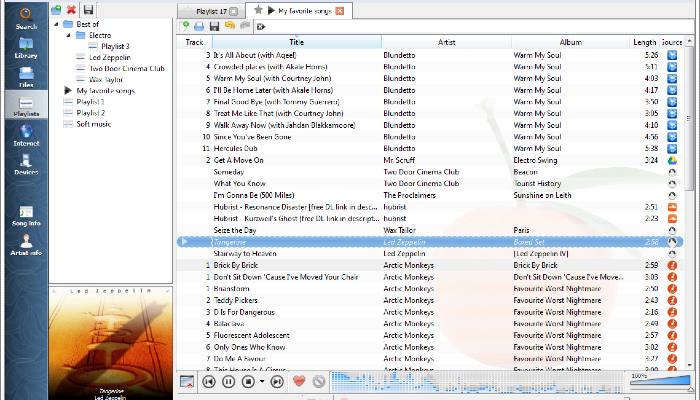Ban the current track with the grey icon
This screenshot has height=400, width=700.
(x=319, y=382)
